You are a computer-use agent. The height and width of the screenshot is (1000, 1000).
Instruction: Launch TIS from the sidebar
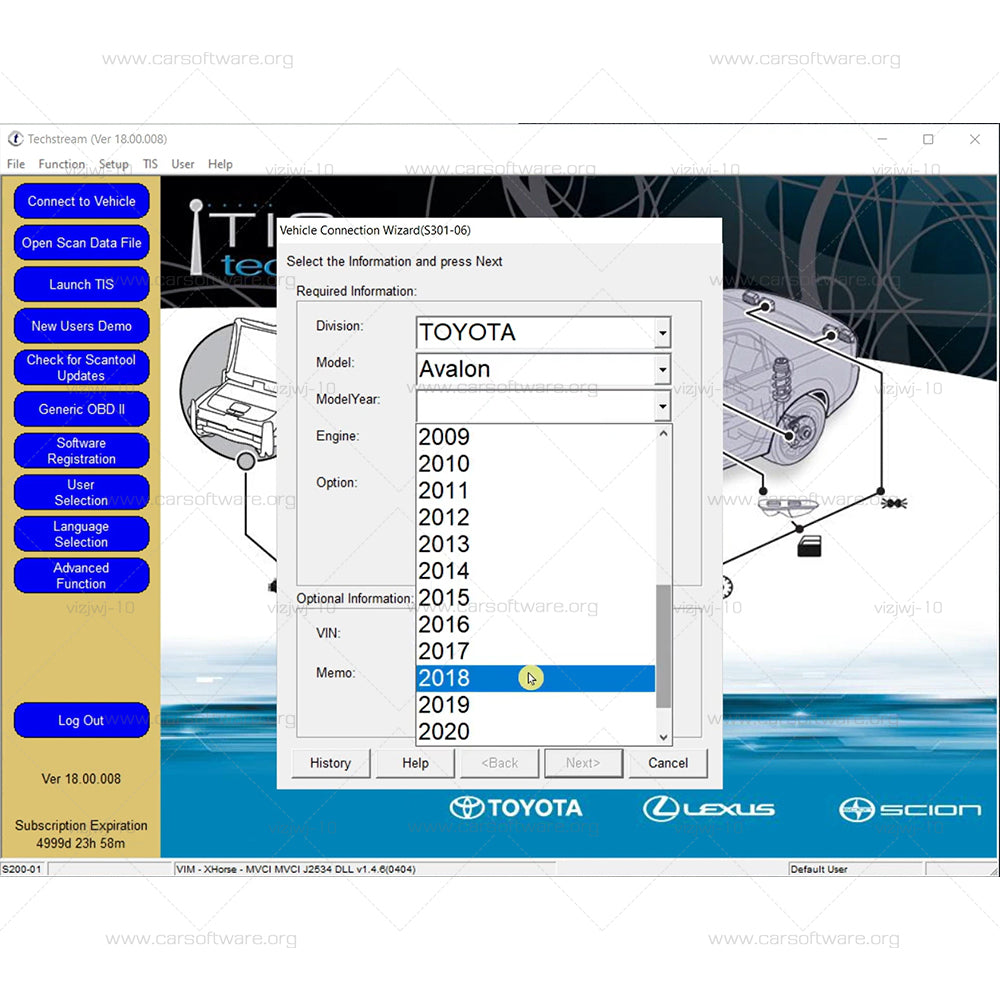(81, 284)
